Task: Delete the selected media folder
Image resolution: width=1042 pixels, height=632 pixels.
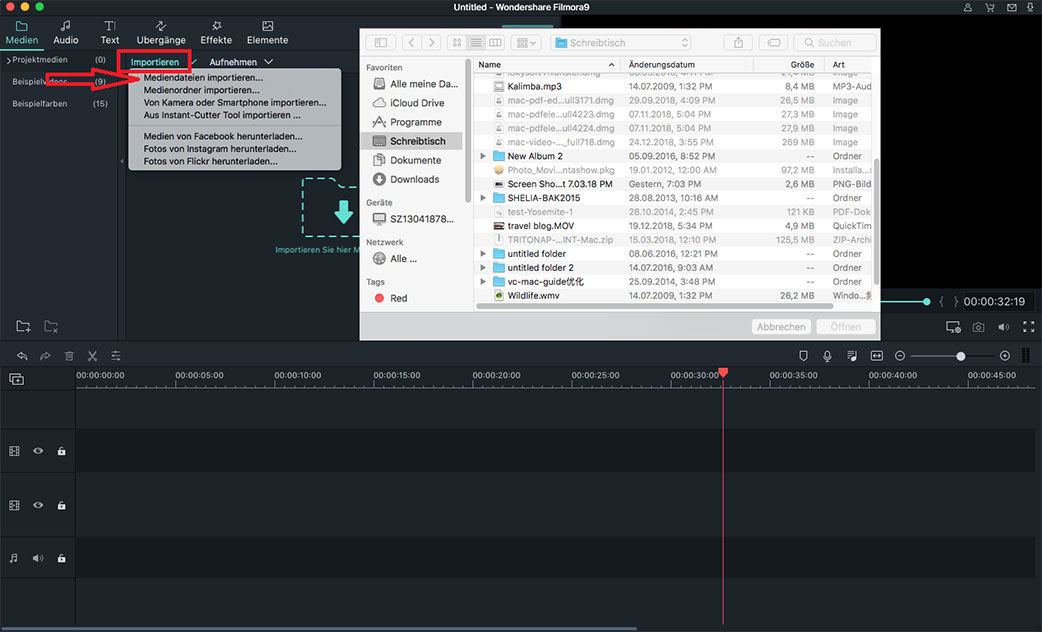Action: pos(51,326)
